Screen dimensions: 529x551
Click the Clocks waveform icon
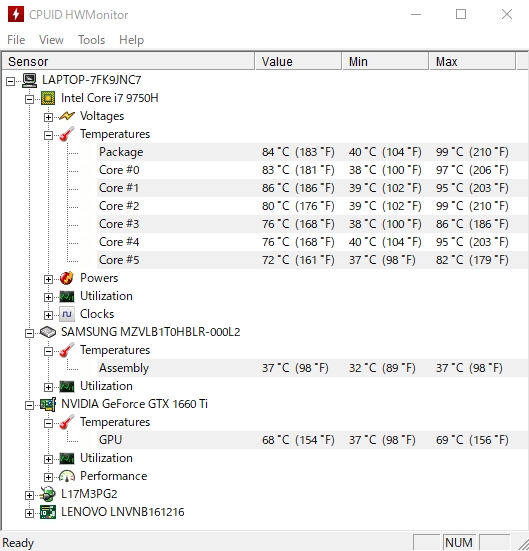coord(67,314)
